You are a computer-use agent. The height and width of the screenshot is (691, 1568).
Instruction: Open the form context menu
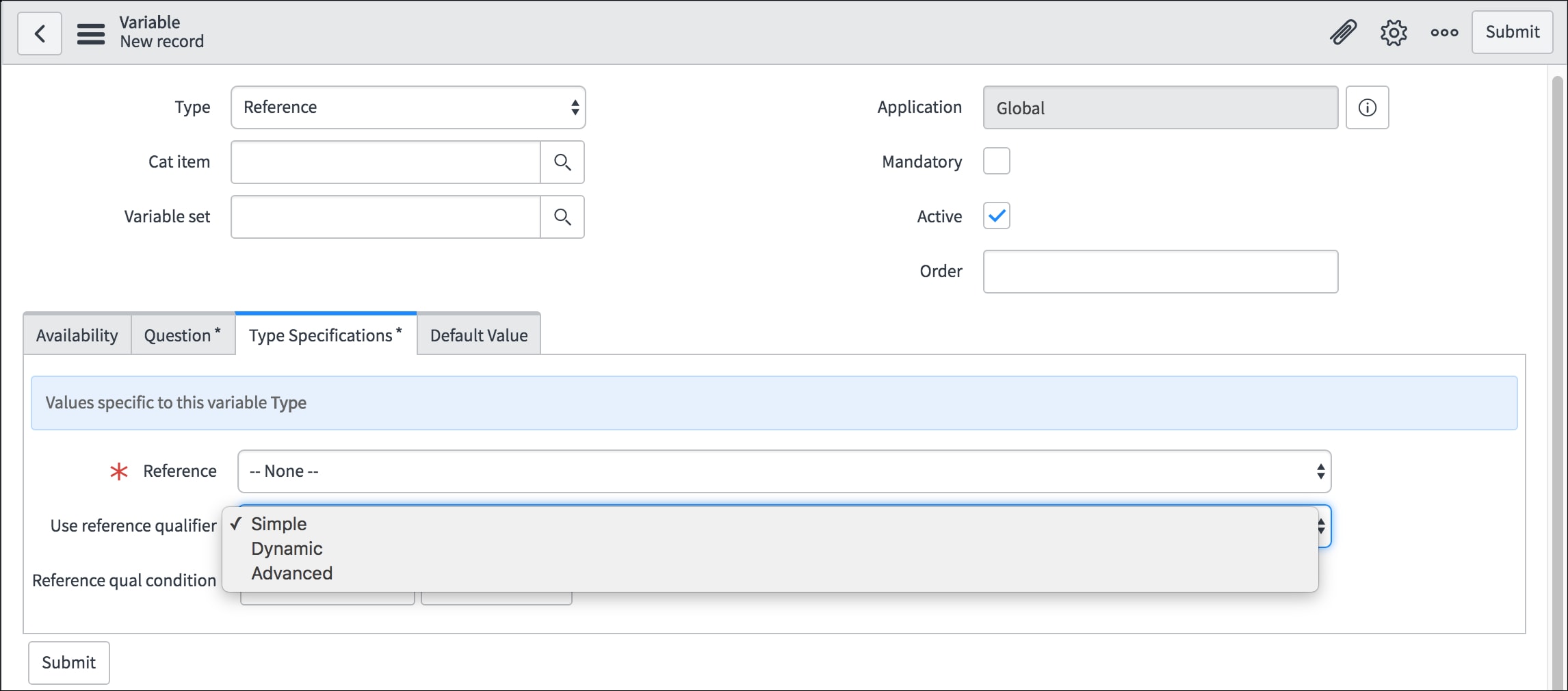point(90,32)
